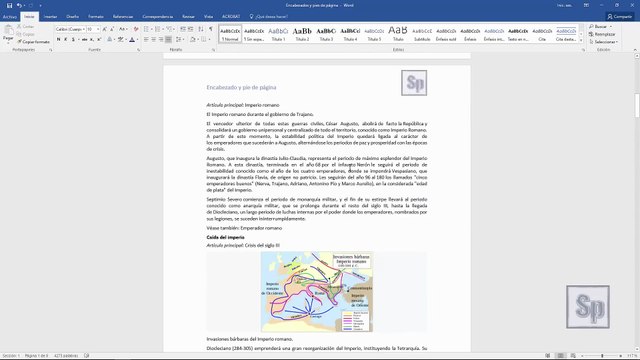Sort paragraph text alphabetically

point(201,29)
